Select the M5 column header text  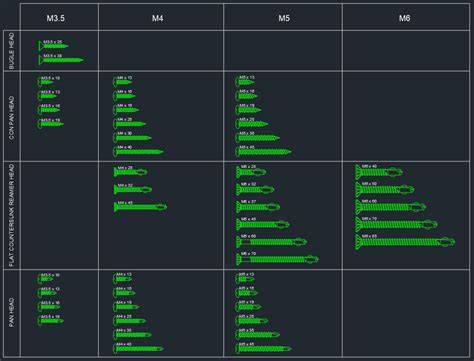click(284, 18)
